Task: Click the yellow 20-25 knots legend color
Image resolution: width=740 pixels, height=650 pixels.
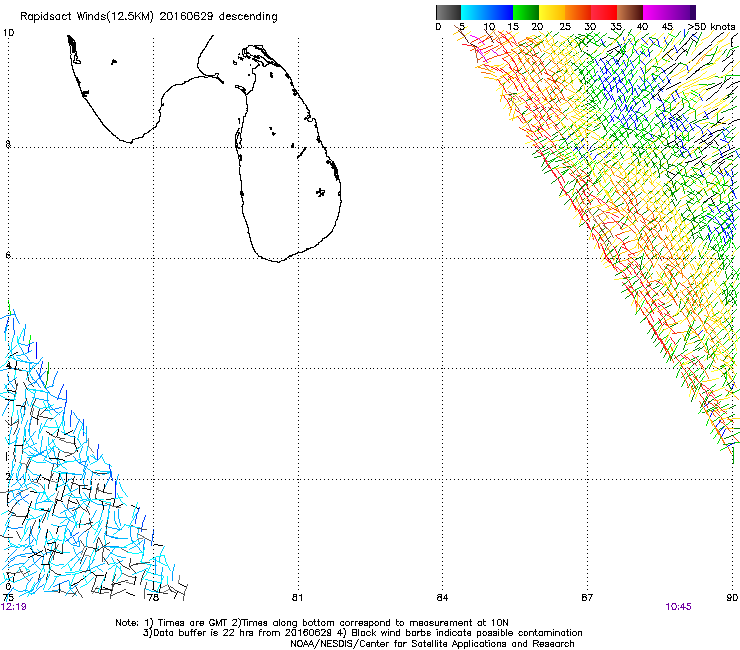Action: click(x=552, y=12)
